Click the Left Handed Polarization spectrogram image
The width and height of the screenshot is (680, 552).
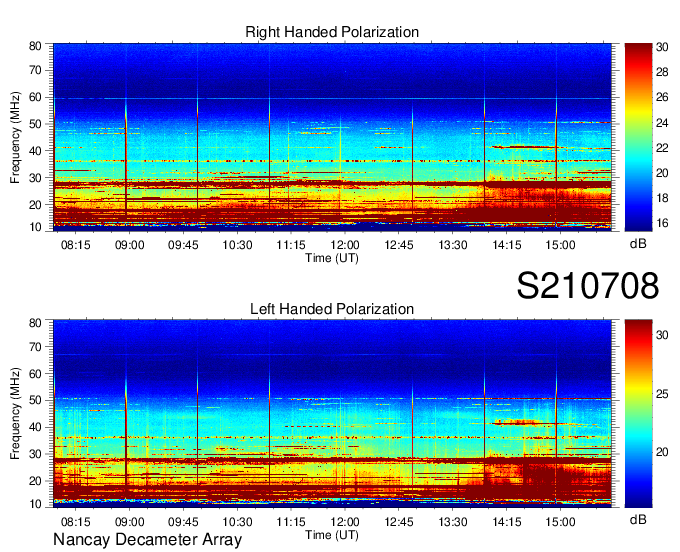pos(332,413)
